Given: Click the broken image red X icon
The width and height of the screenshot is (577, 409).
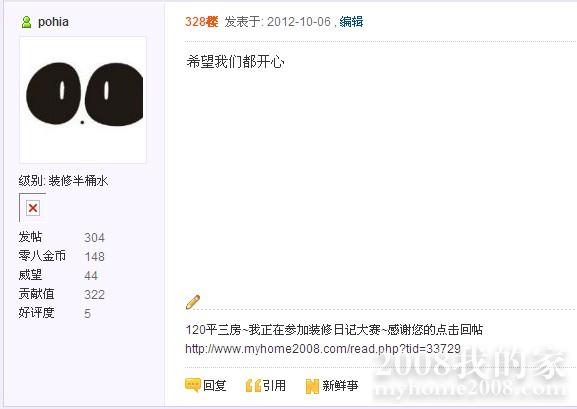Looking at the screenshot, I should 33,208.
